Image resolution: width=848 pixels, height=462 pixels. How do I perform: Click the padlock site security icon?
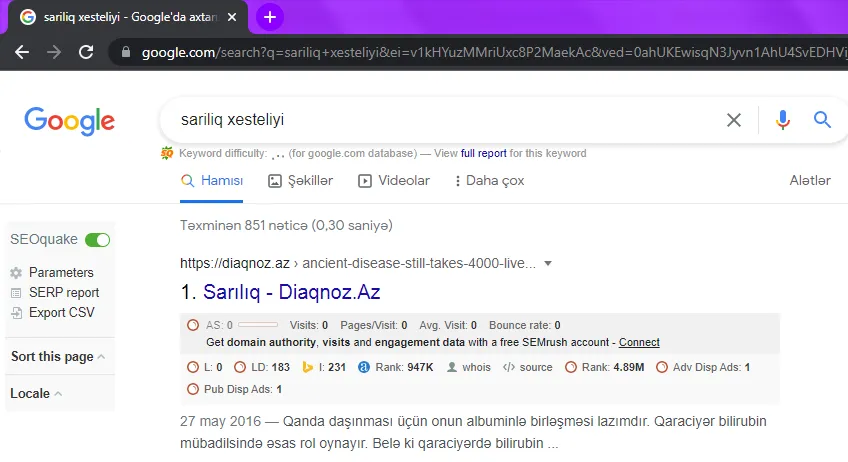point(126,52)
